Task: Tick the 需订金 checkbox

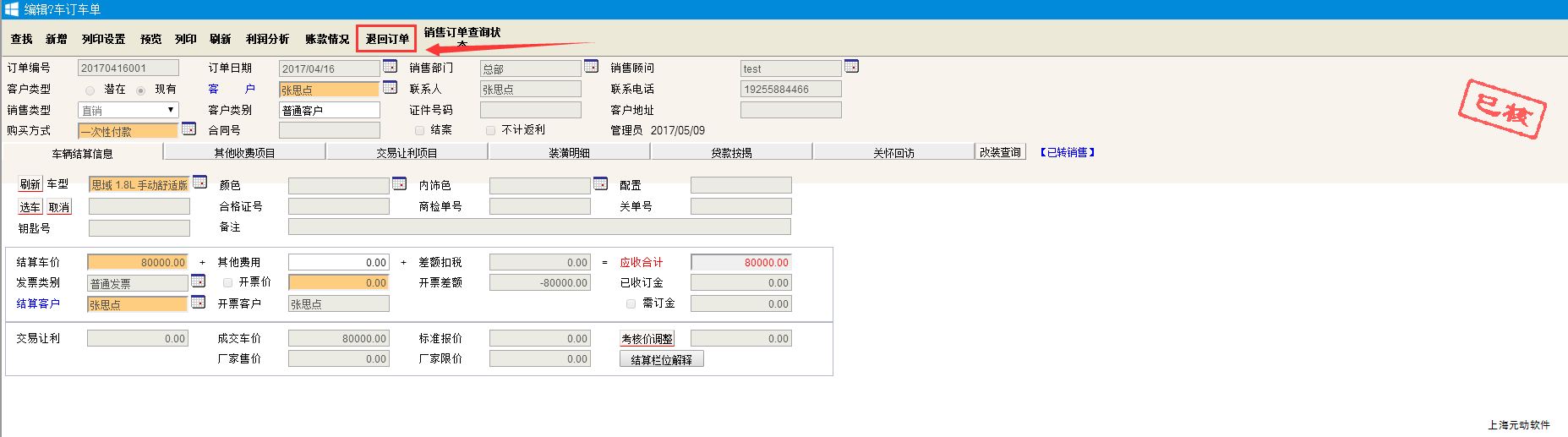Action: 631,303
